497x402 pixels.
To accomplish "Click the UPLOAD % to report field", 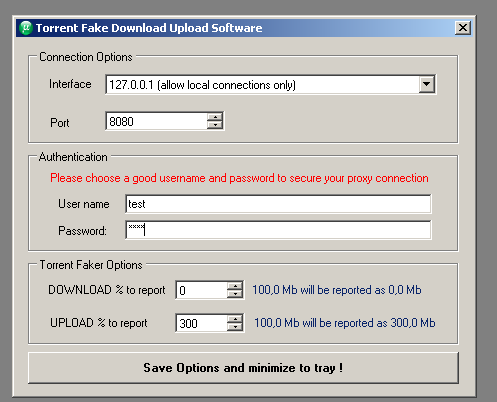I will [x=202, y=323].
